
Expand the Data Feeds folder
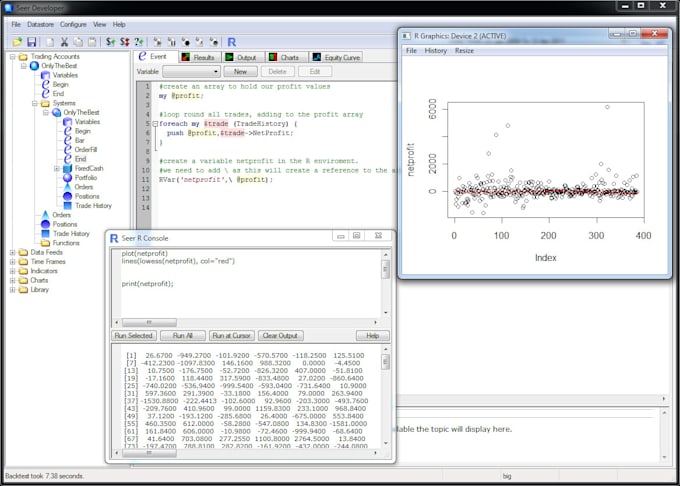point(12,252)
